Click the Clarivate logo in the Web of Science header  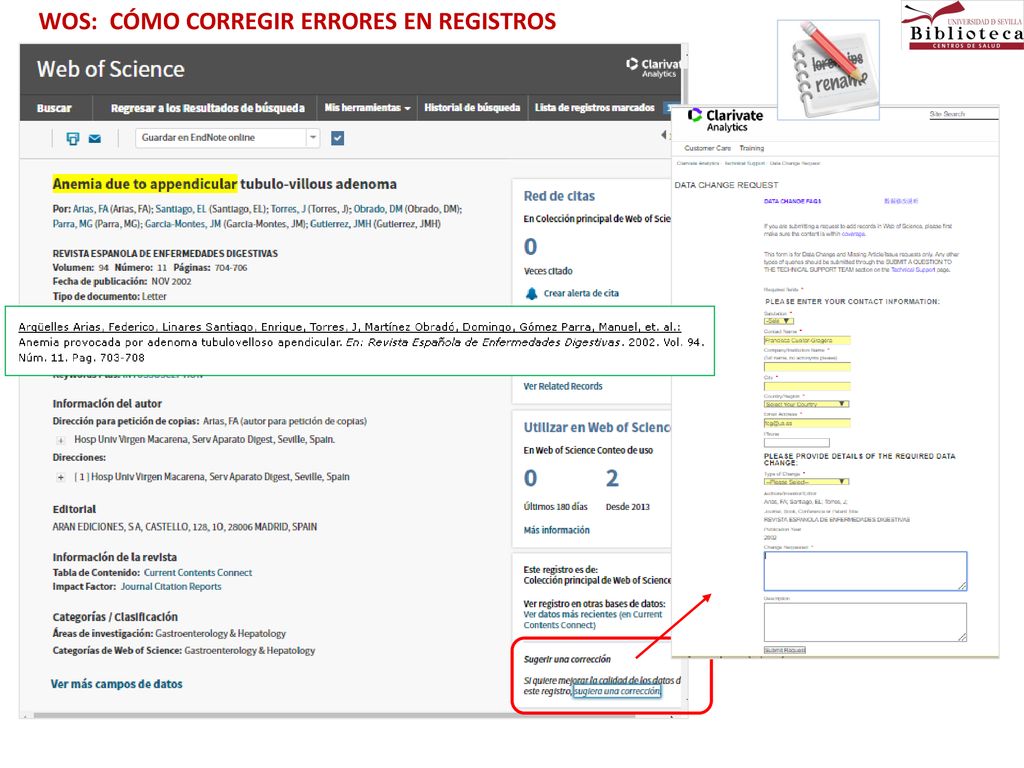tap(653, 68)
